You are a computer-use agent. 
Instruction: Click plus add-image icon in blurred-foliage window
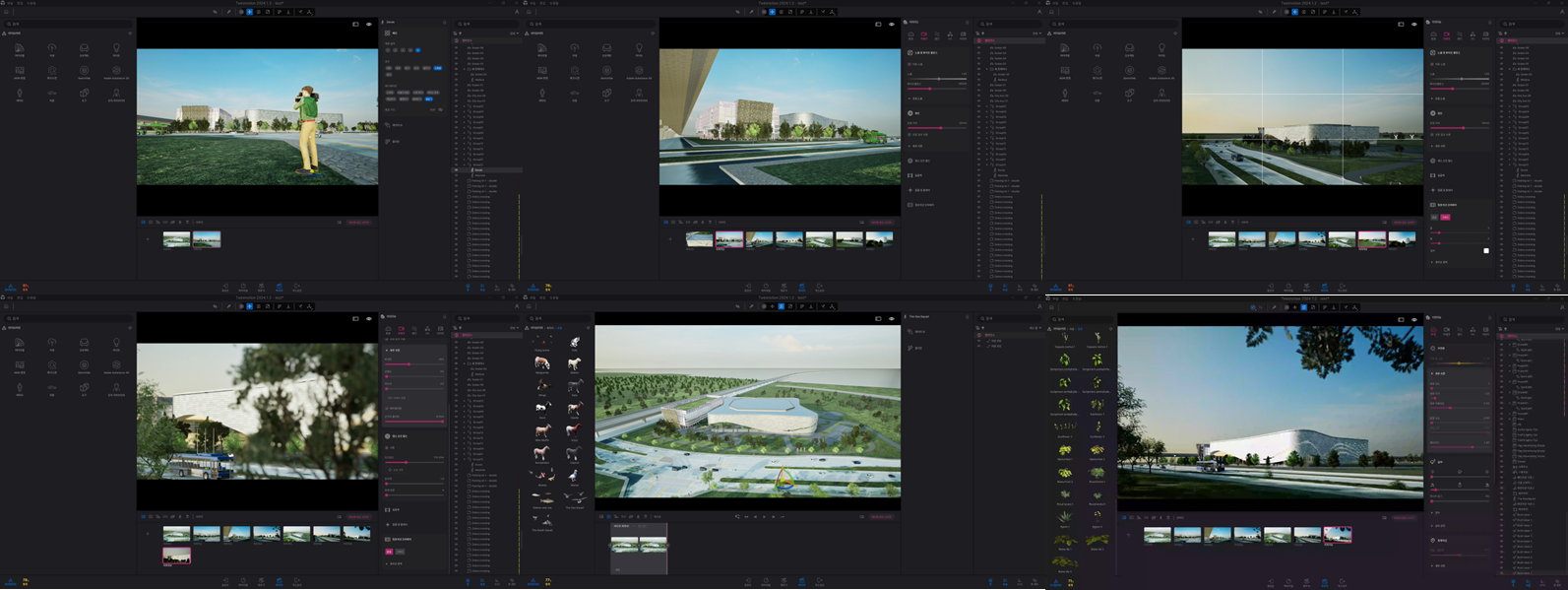[148, 534]
